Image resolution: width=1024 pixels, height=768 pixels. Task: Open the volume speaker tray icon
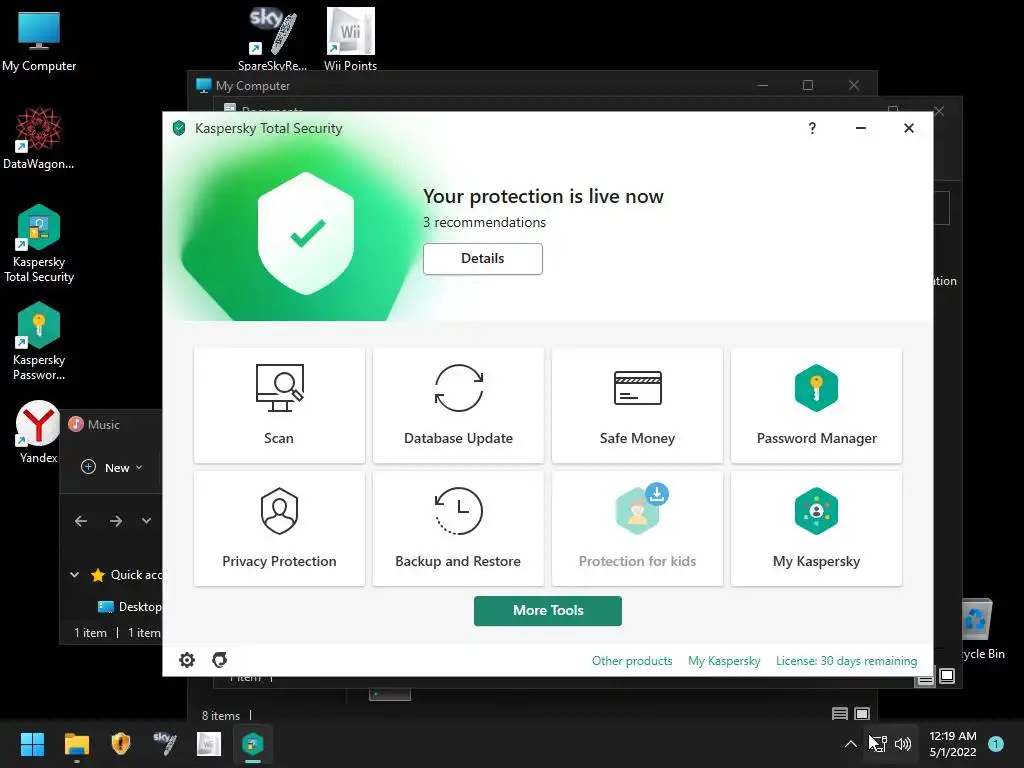click(903, 744)
